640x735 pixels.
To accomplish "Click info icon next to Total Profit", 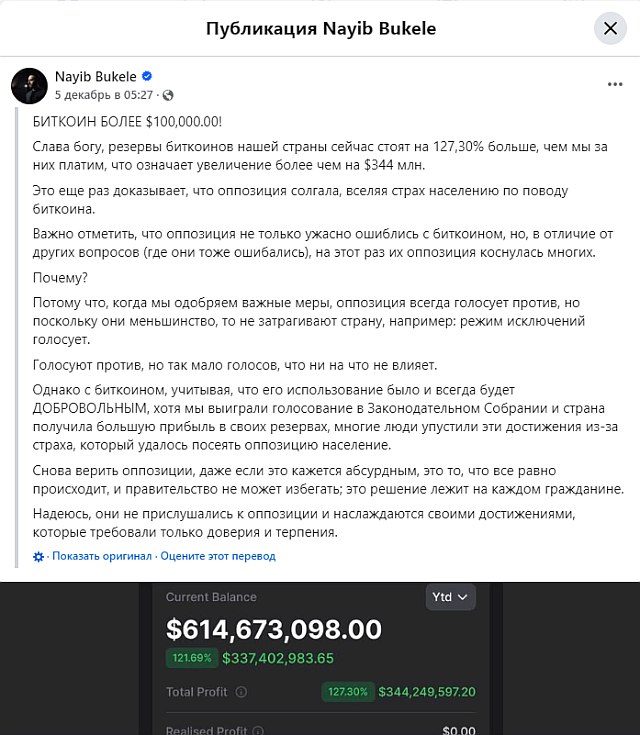I will click(x=241, y=692).
